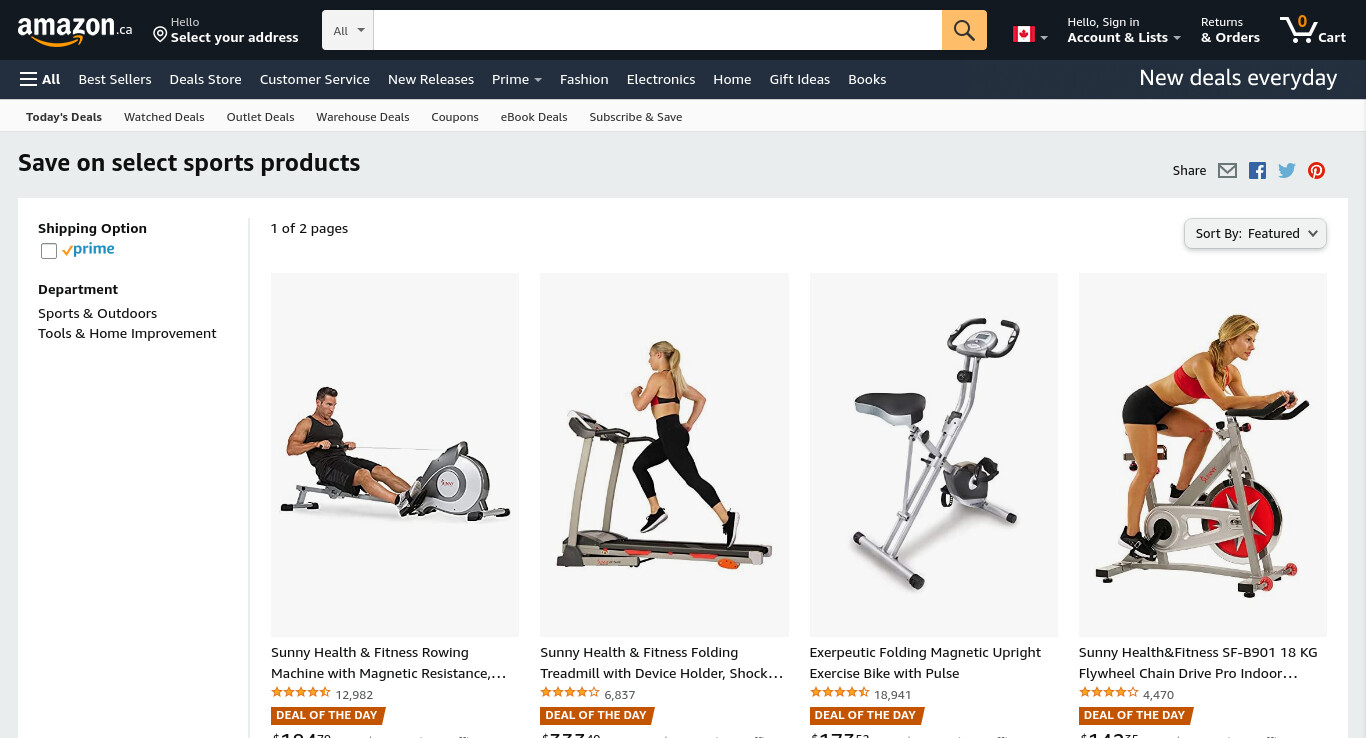Share this page via email icon
This screenshot has width=1366, height=738.
tap(1227, 171)
